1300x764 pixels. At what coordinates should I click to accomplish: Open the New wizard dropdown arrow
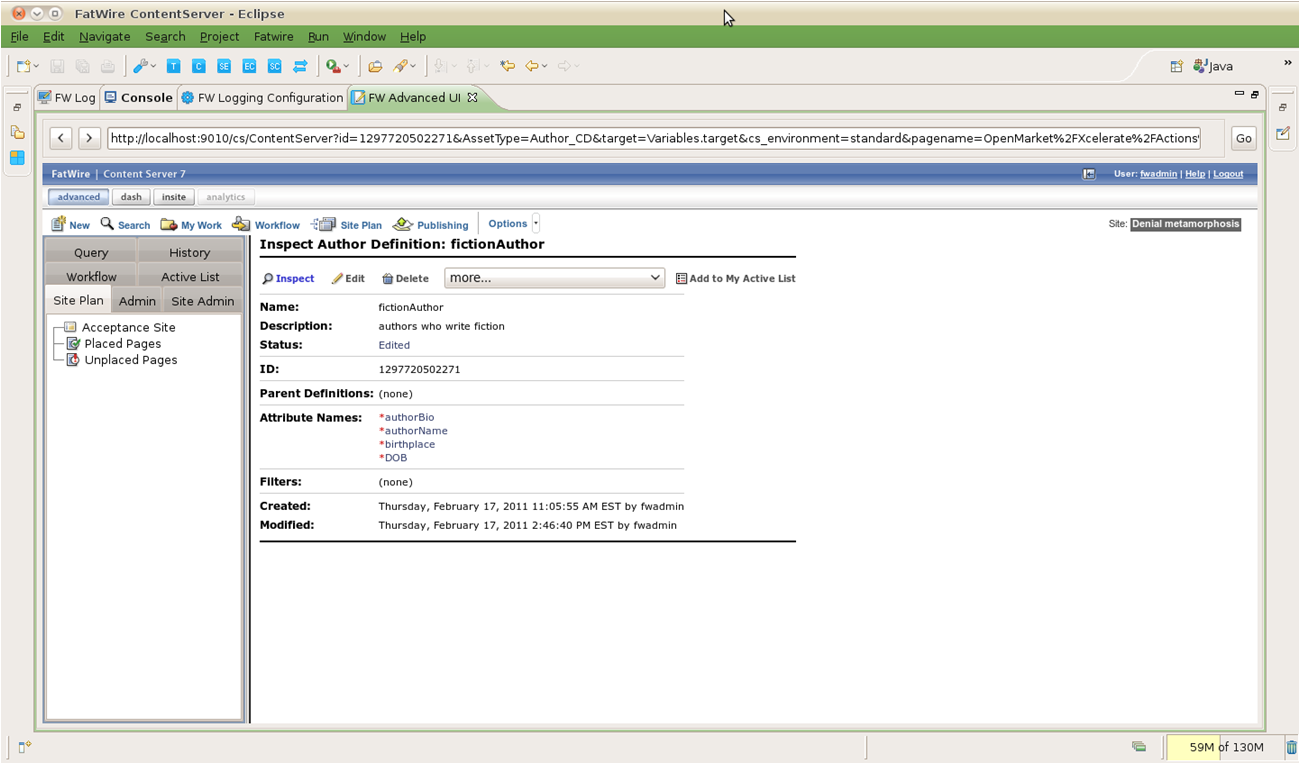(x=36, y=66)
